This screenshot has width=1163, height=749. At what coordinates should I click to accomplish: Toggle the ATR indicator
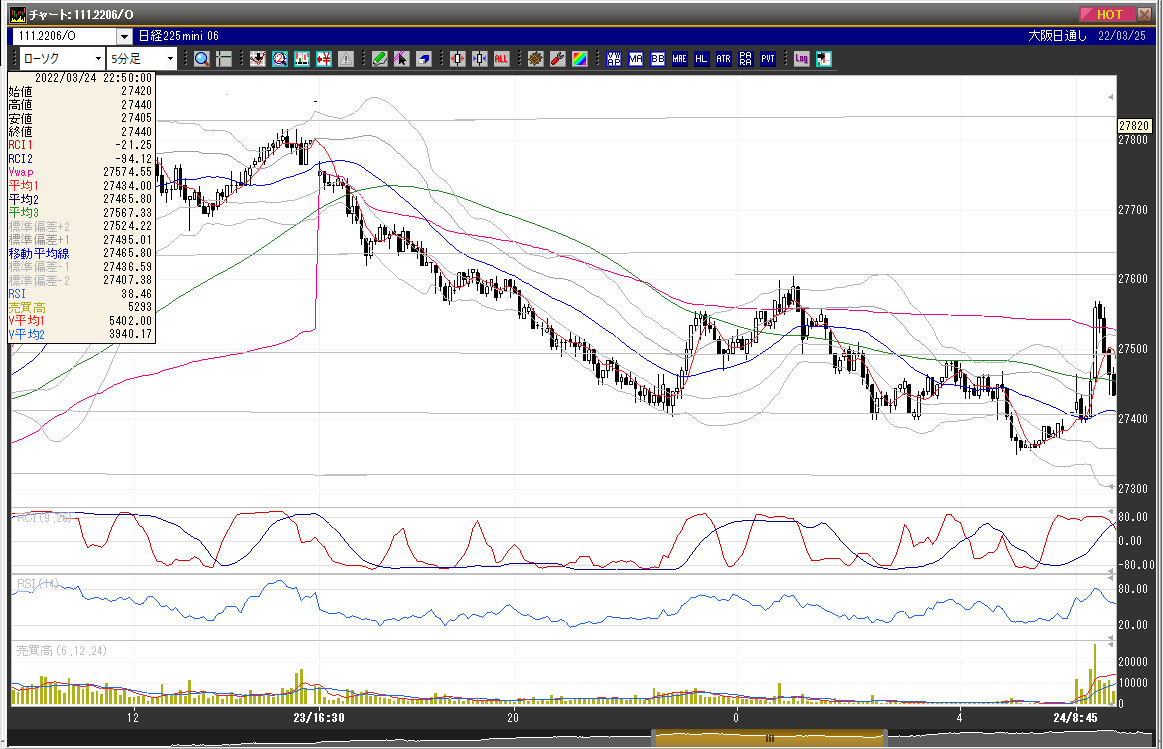[x=723, y=59]
